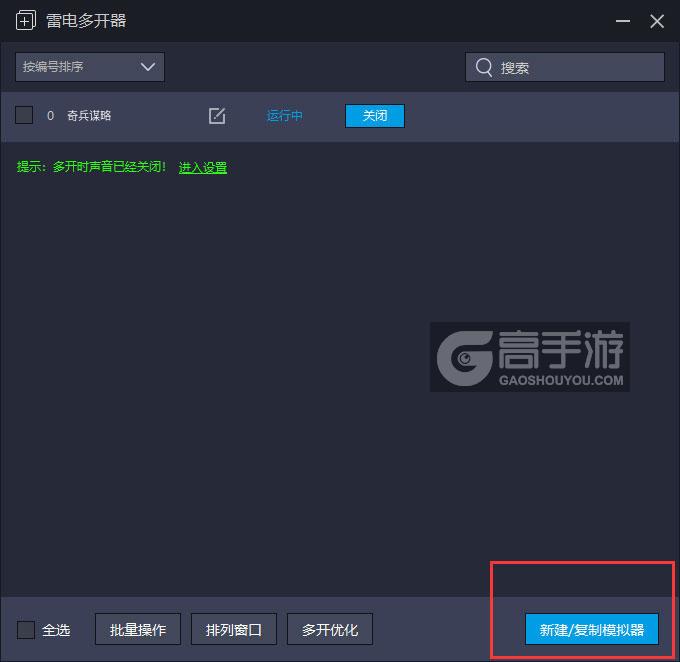Select the 奇兵谋略 emulator name
680x662 pixels.
[x=89, y=116]
